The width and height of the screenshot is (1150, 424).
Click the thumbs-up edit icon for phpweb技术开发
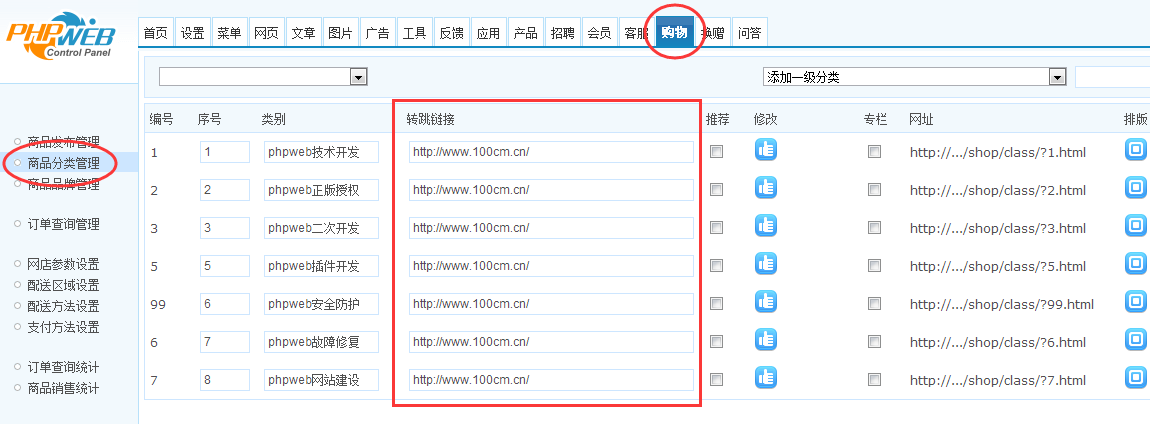click(766, 150)
